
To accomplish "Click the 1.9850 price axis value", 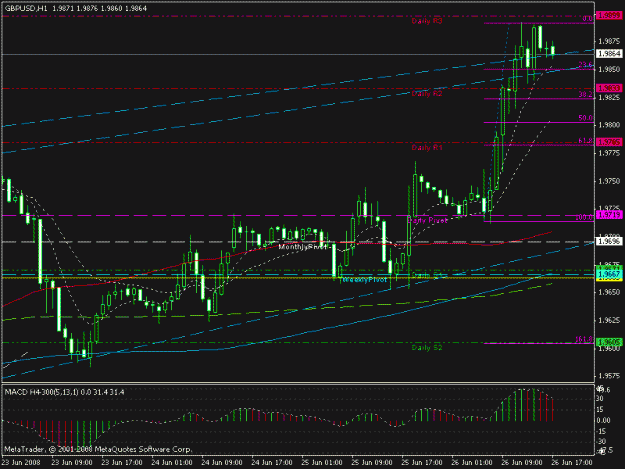I will tap(609, 69).
